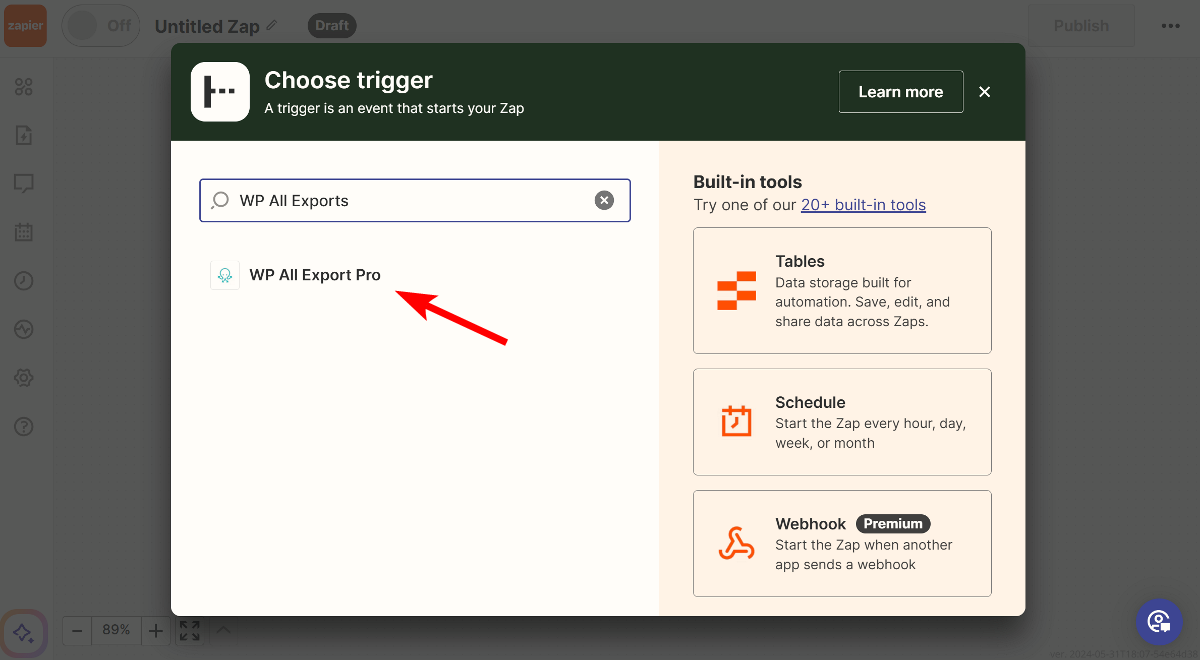Toggle the Zap On/Off switch

(100, 26)
